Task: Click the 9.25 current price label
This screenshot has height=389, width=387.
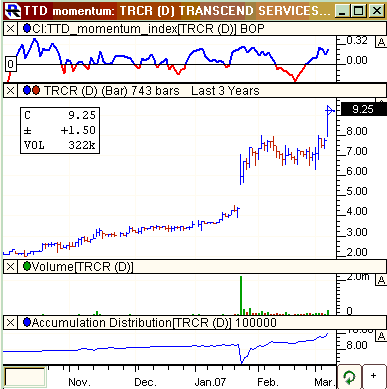Action: (363, 109)
